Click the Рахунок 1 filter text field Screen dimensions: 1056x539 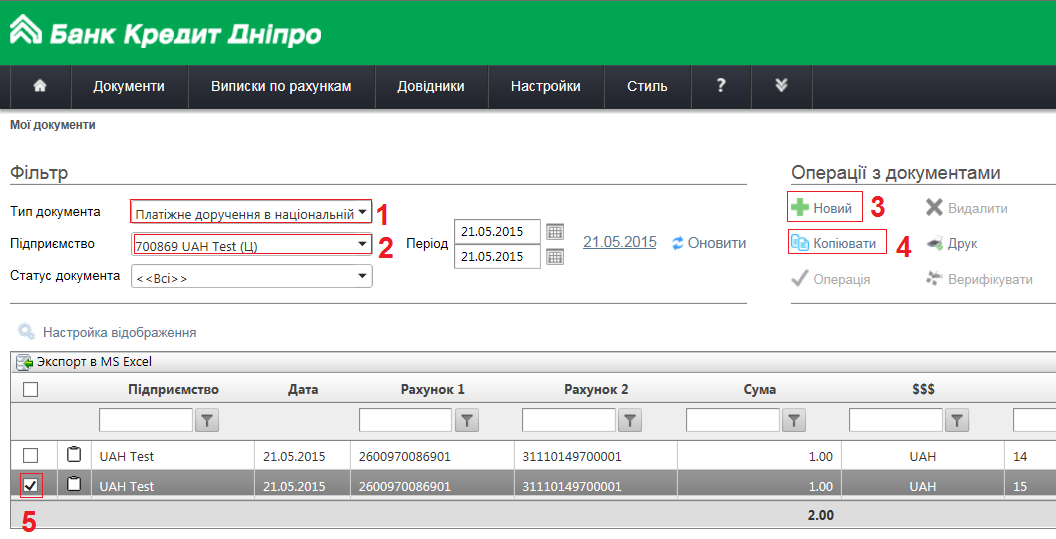[405, 421]
